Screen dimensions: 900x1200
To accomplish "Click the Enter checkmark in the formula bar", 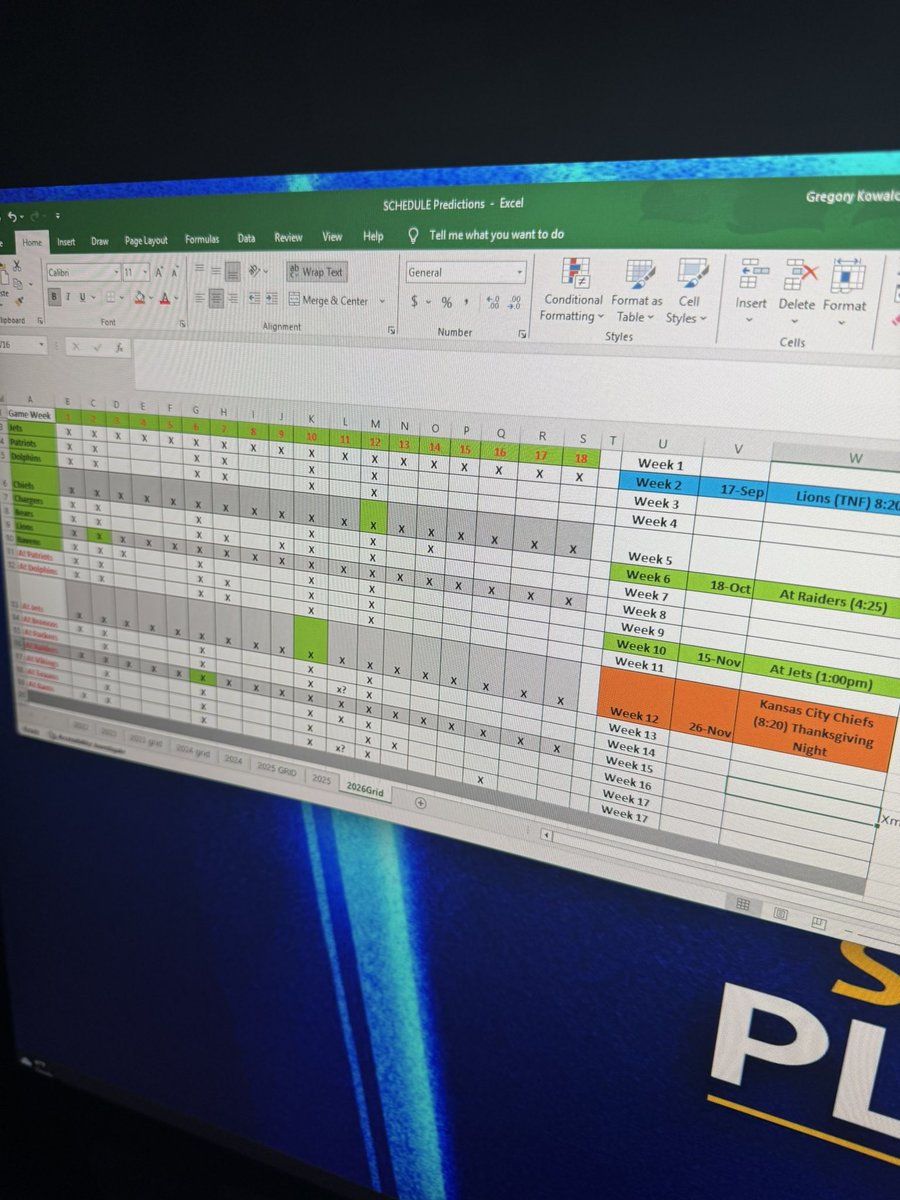I will [x=97, y=348].
